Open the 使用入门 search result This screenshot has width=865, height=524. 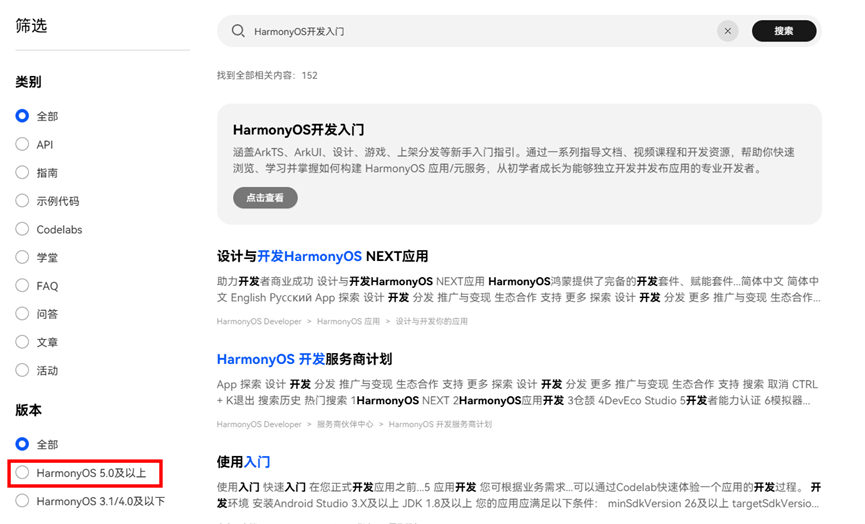pyautogui.click(x=243, y=462)
